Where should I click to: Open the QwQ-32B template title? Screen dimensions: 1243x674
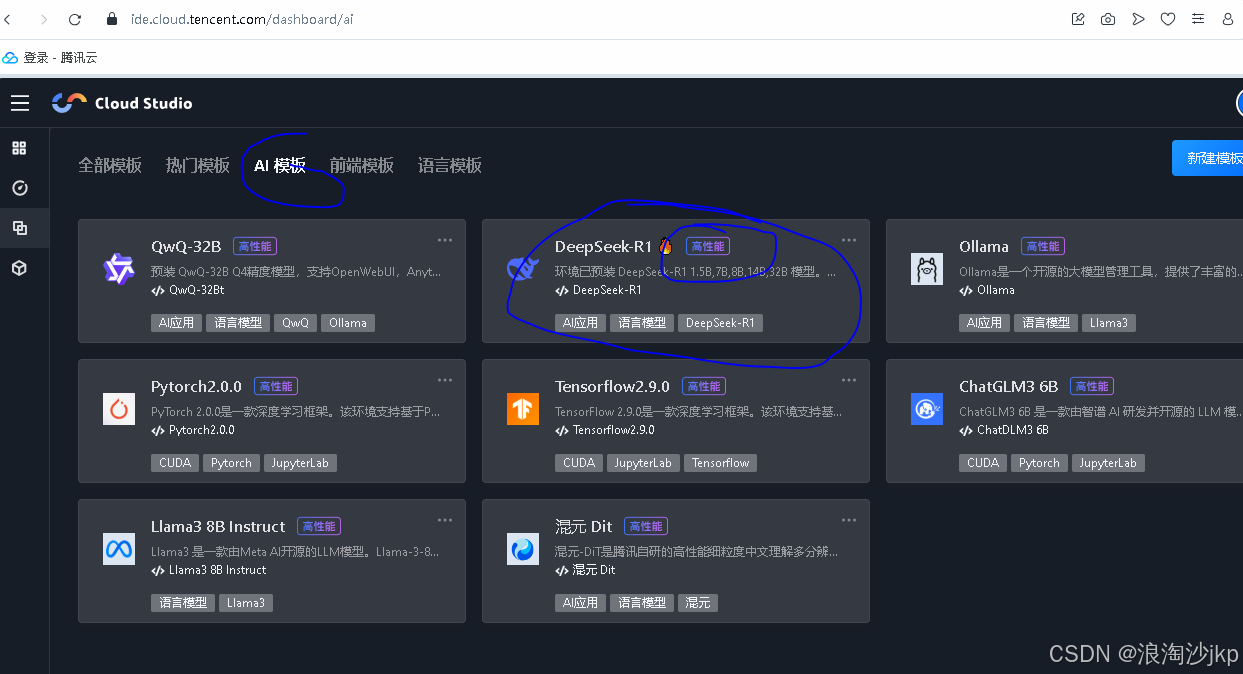click(186, 246)
